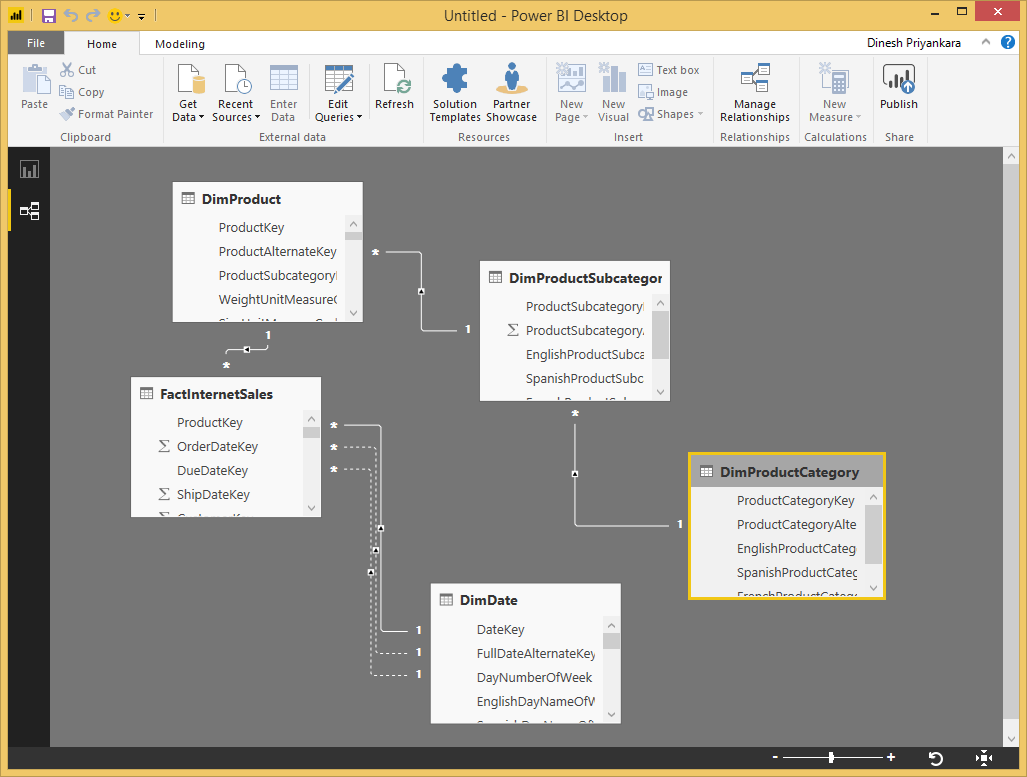Click relationship arrow between DimProductSubcategory and DimProductCategory
Image resolution: width=1027 pixels, height=777 pixels.
(x=575, y=473)
